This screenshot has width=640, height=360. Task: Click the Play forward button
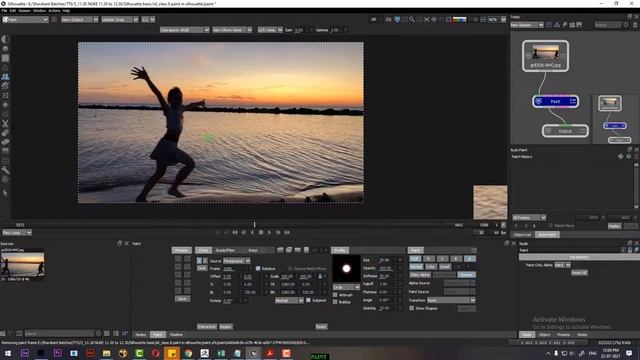point(269,232)
